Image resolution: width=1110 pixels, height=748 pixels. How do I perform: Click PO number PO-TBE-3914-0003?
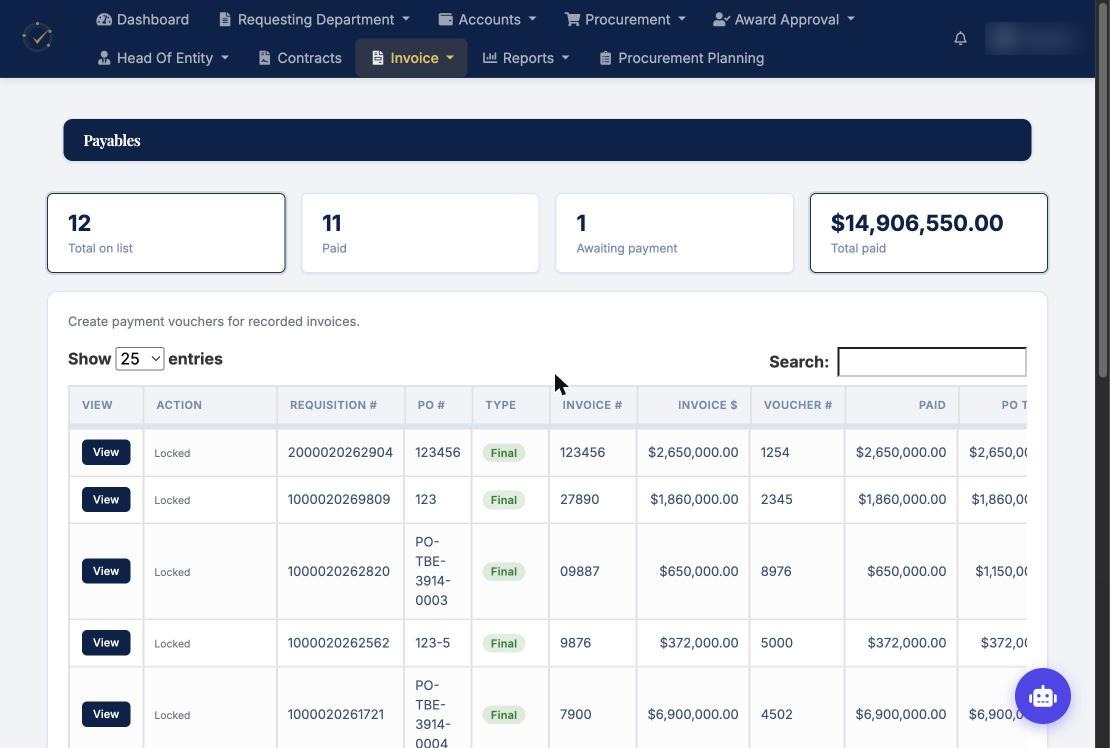tap(433, 571)
